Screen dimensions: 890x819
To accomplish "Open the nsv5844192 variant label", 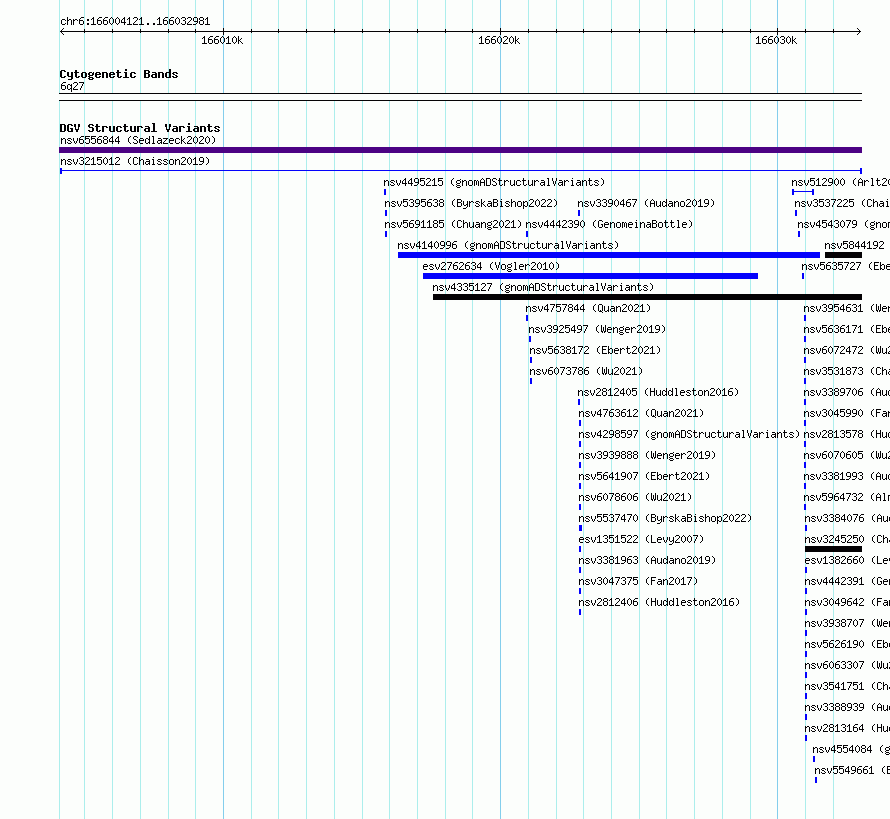I will [854, 245].
